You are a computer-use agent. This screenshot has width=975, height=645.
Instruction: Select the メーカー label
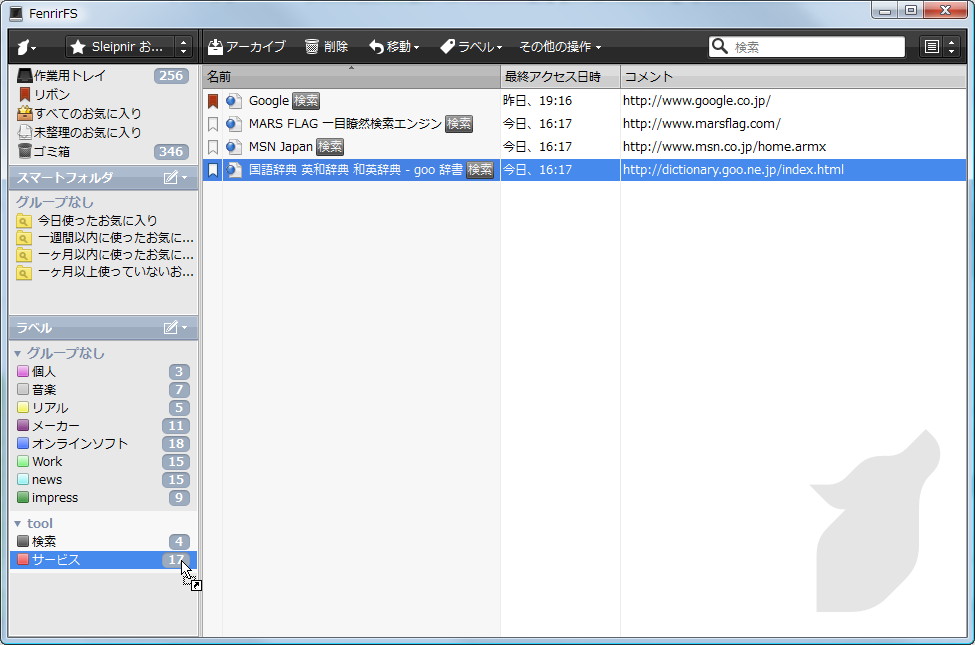pos(103,425)
